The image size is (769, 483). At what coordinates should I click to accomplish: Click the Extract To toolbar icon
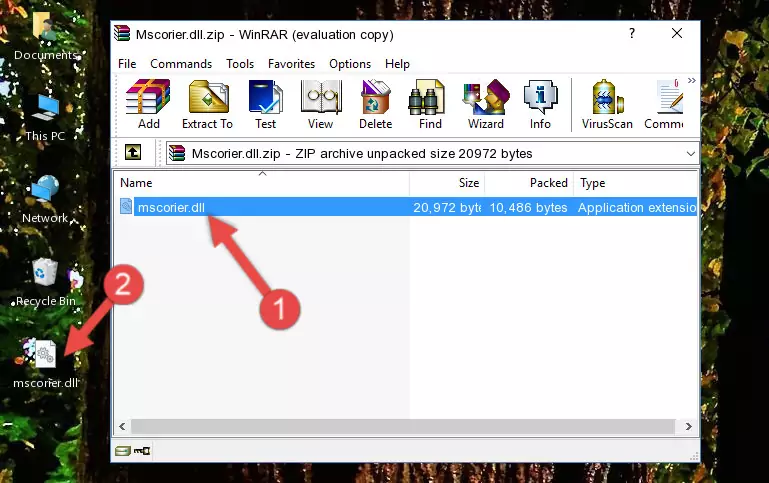[x=207, y=104]
